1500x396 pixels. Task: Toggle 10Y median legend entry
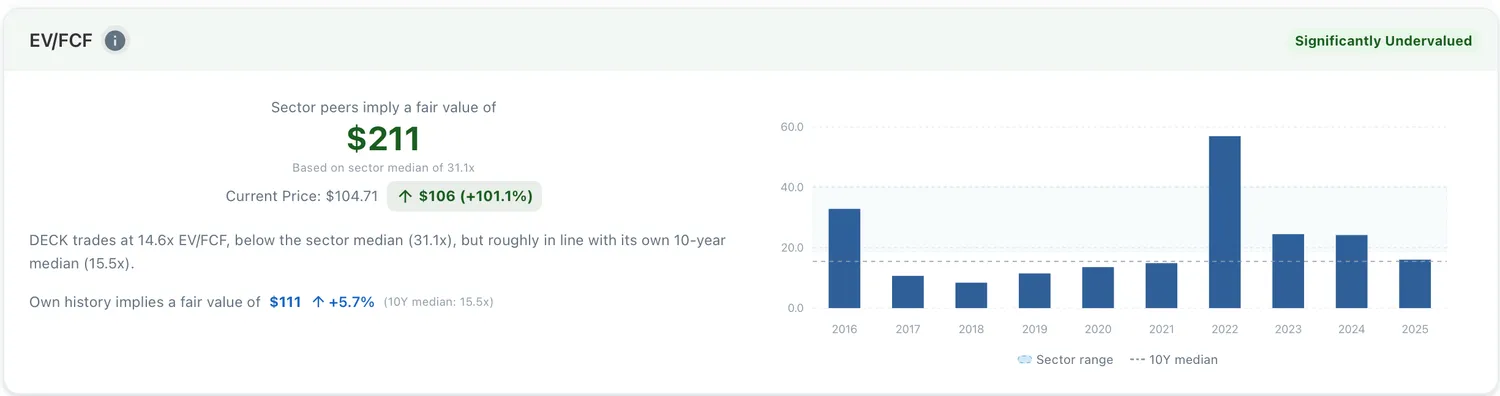pos(1173,359)
